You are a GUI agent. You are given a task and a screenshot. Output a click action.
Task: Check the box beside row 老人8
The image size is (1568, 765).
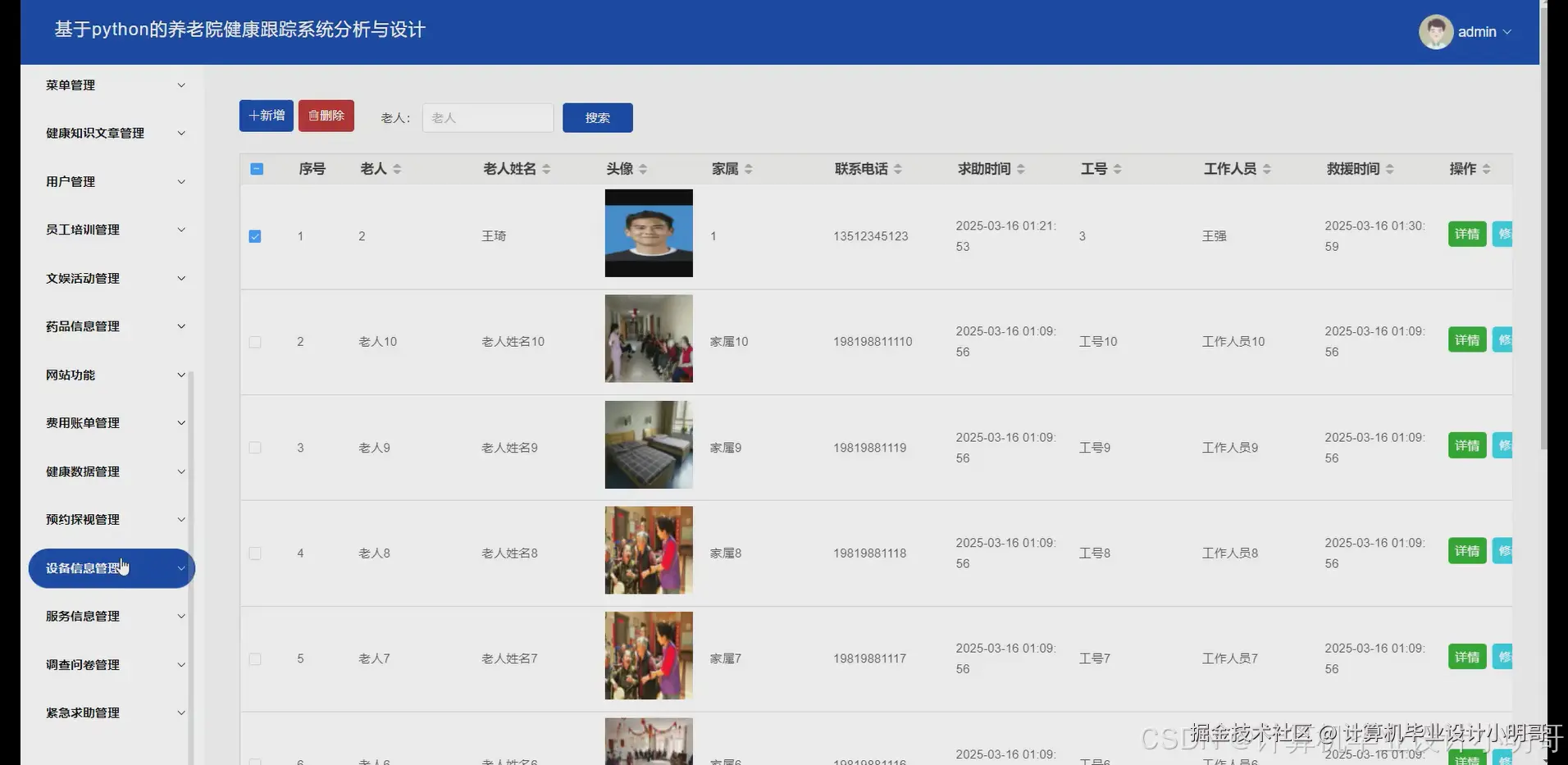click(255, 553)
